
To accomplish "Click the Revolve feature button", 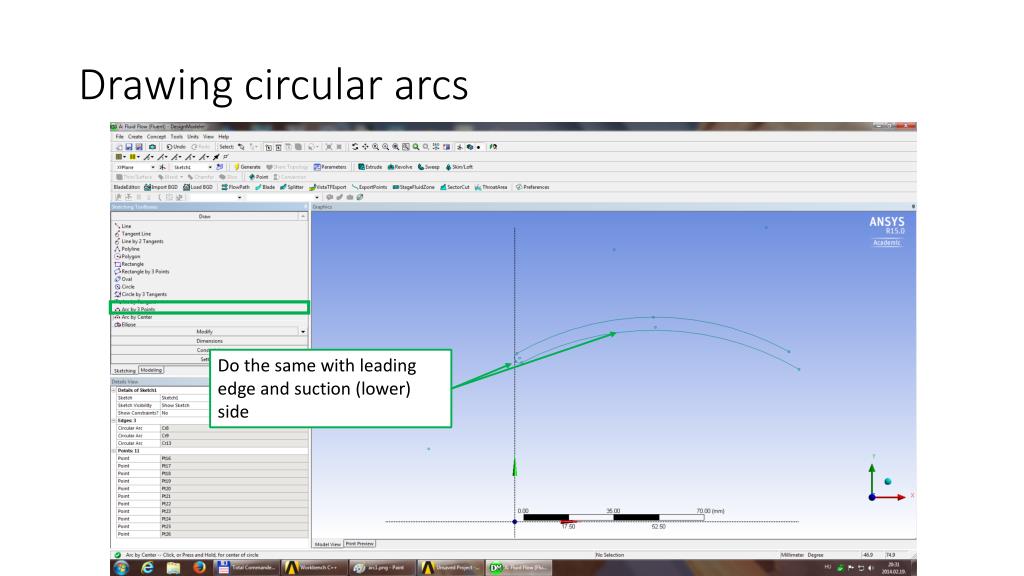I will pos(400,167).
